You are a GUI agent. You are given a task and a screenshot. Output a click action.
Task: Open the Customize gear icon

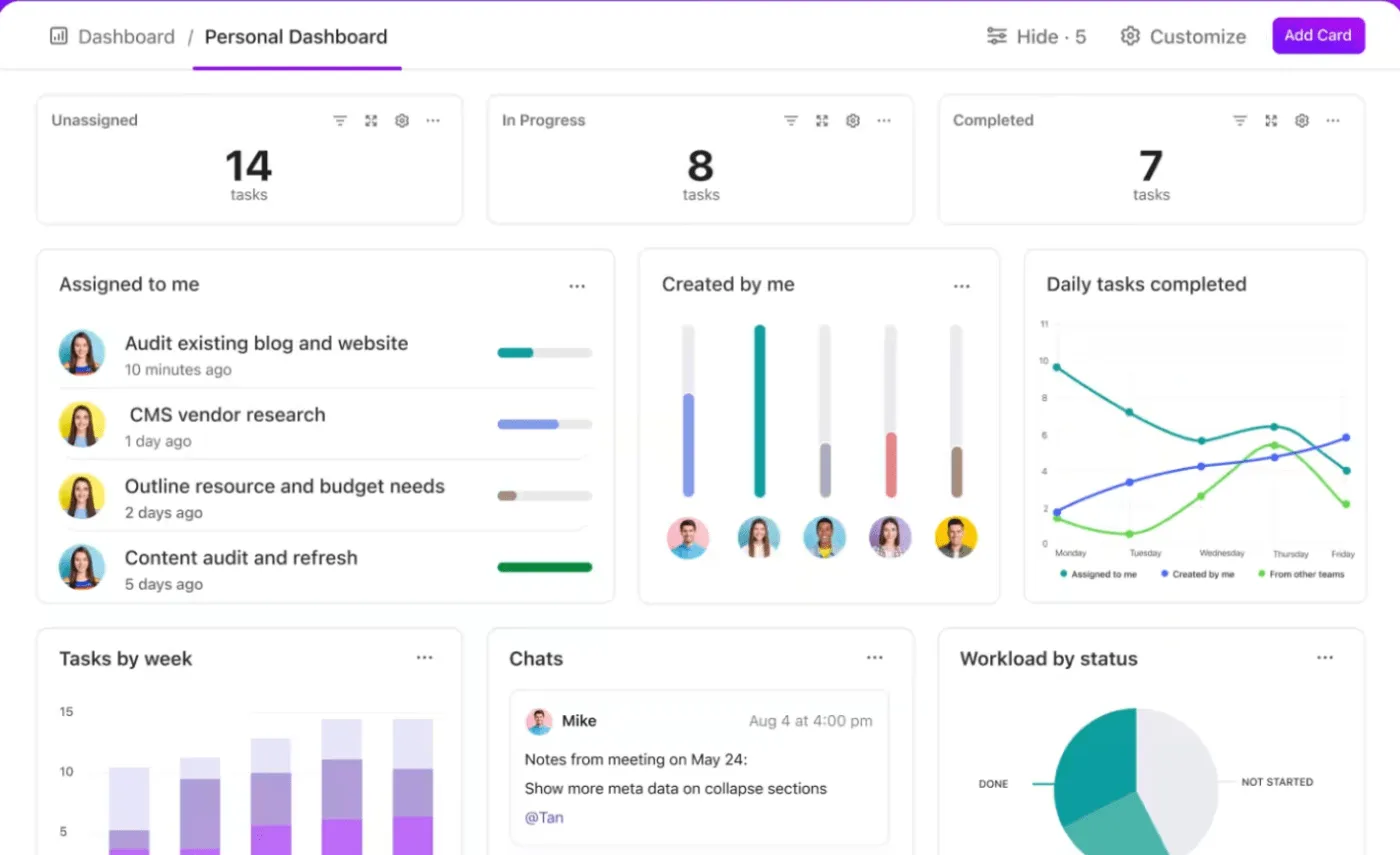(x=1130, y=36)
